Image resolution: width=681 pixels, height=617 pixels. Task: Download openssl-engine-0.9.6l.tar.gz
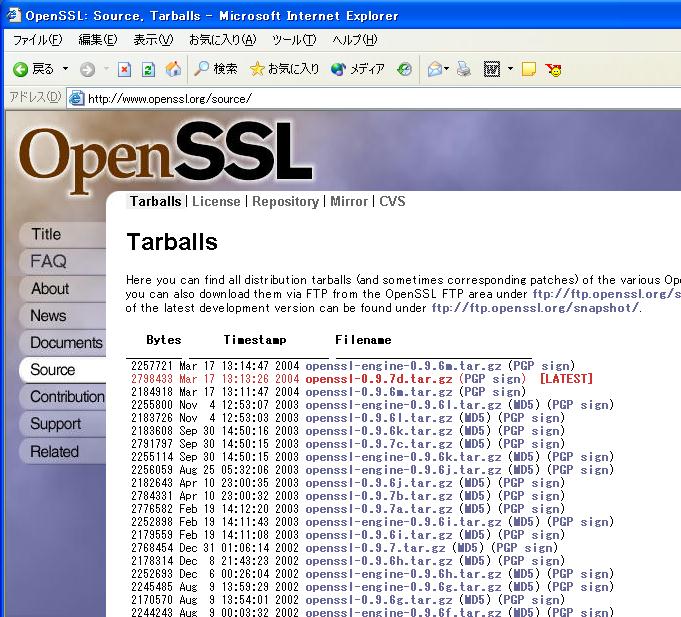(403, 405)
